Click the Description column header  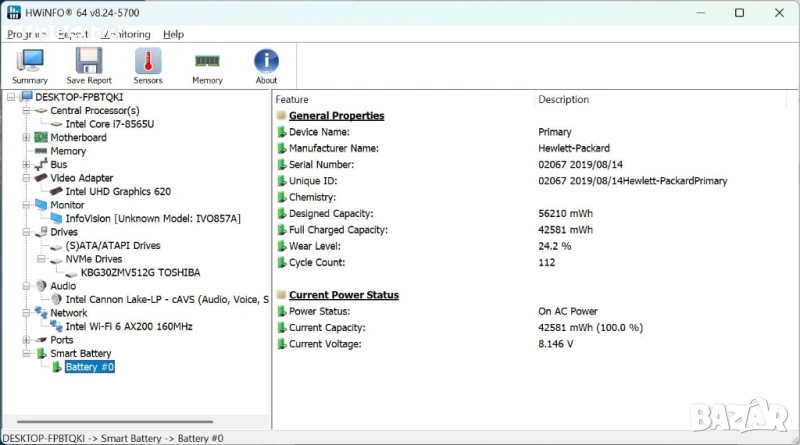pos(563,100)
